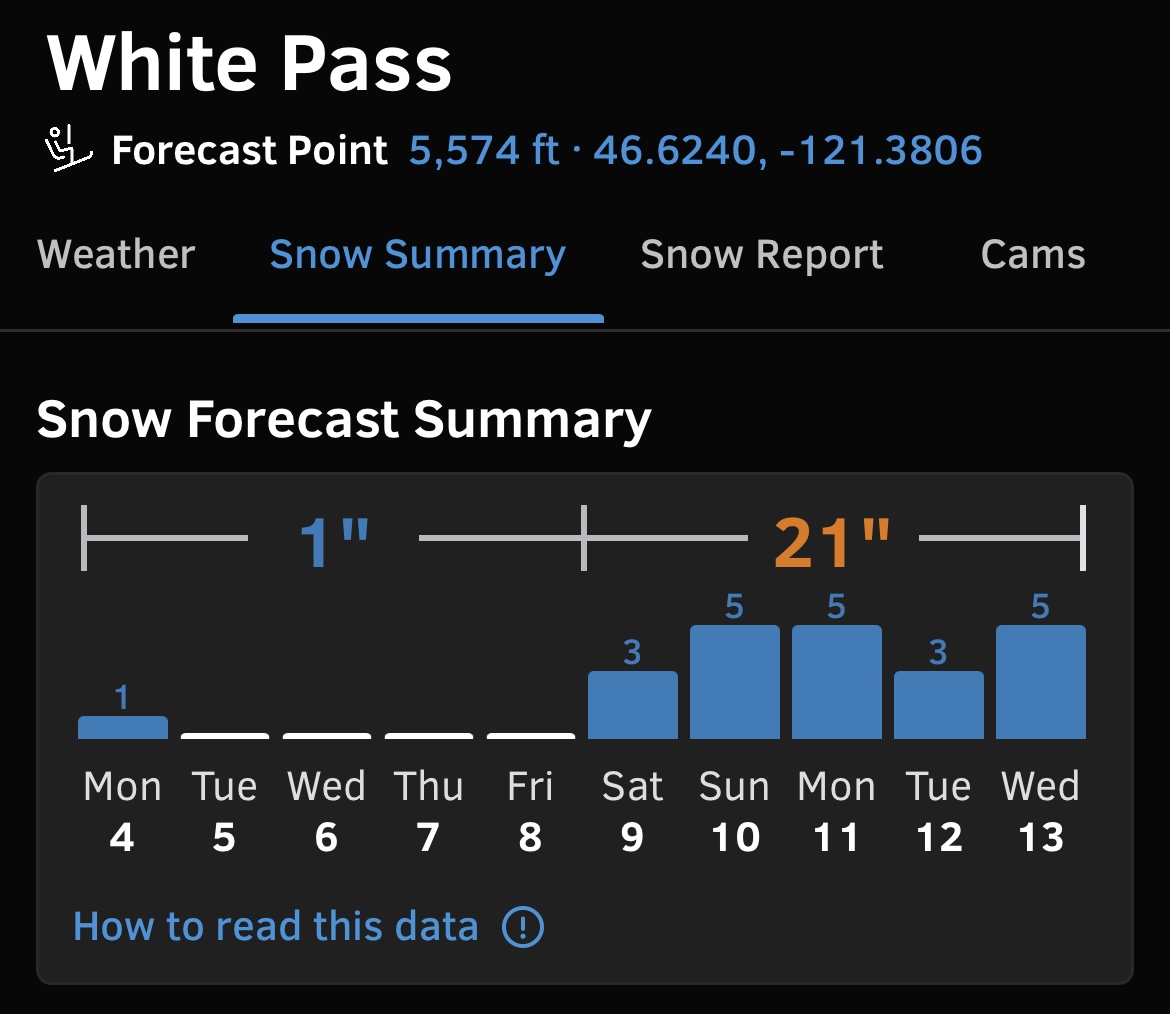
Task: Switch to the Snow Report tab
Action: pyautogui.click(x=762, y=254)
